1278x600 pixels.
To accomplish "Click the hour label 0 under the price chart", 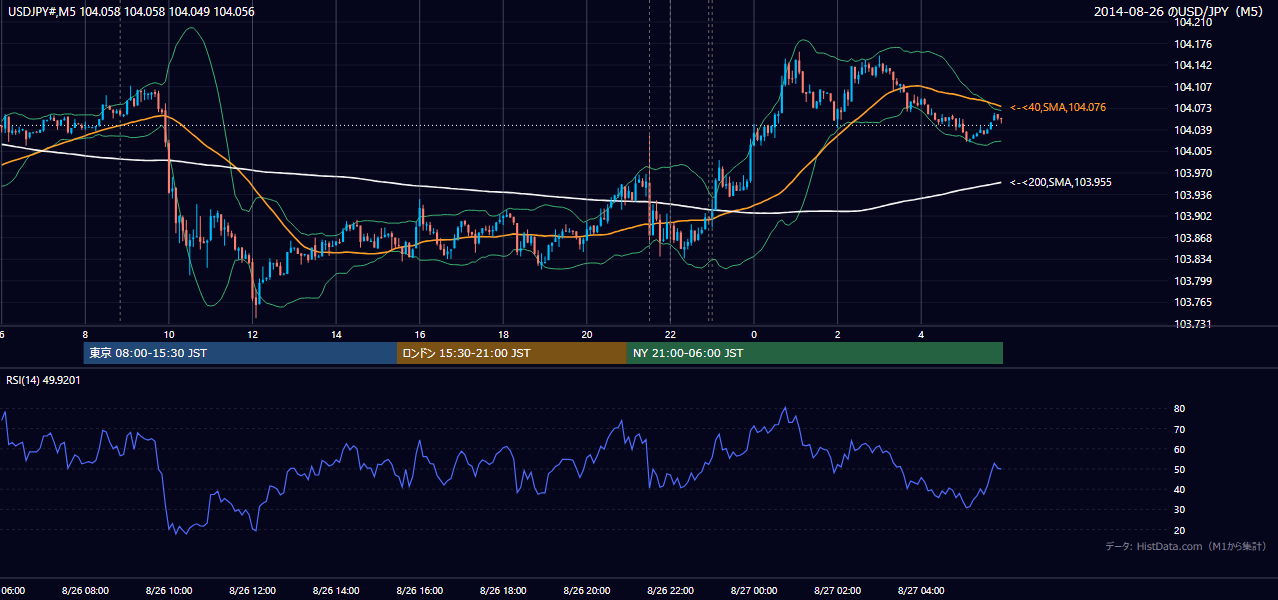I will (754, 335).
